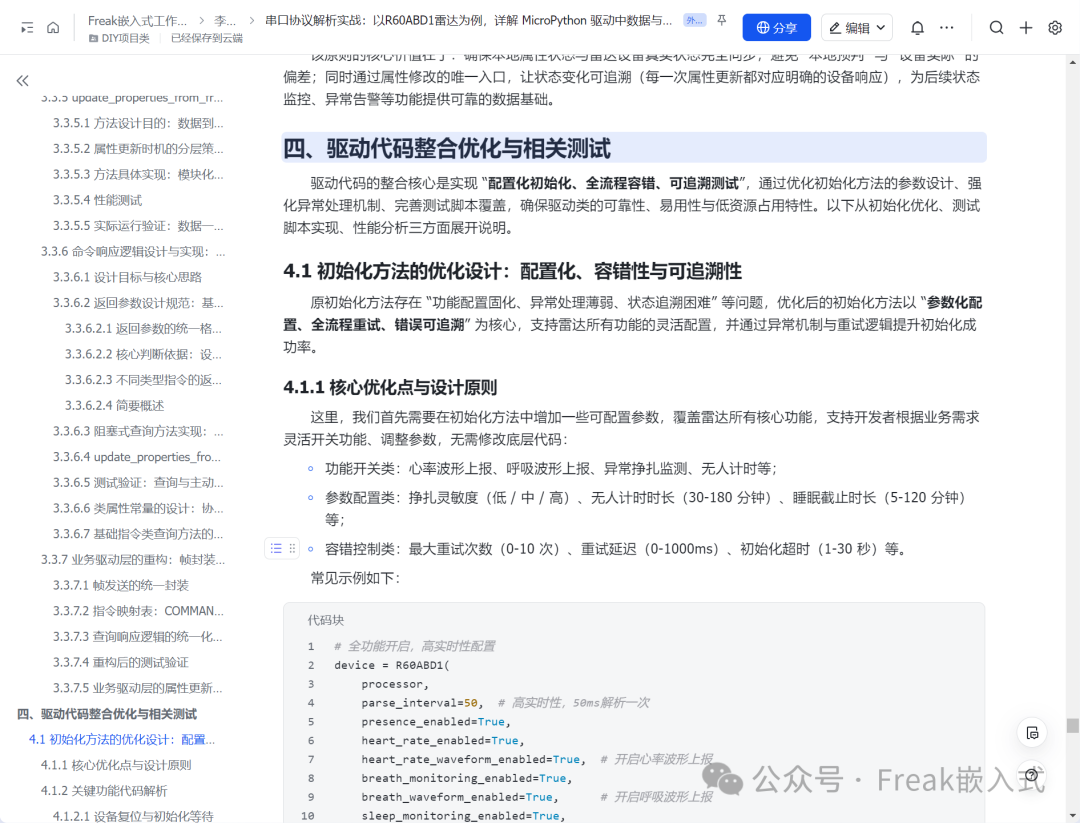Click the search magnifier icon

(996, 28)
